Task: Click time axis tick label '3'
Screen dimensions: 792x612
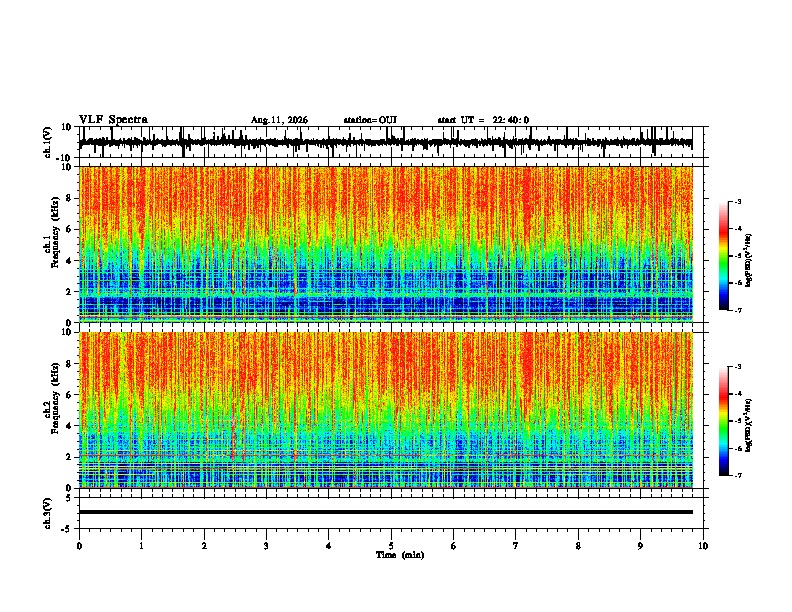Action: (266, 546)
